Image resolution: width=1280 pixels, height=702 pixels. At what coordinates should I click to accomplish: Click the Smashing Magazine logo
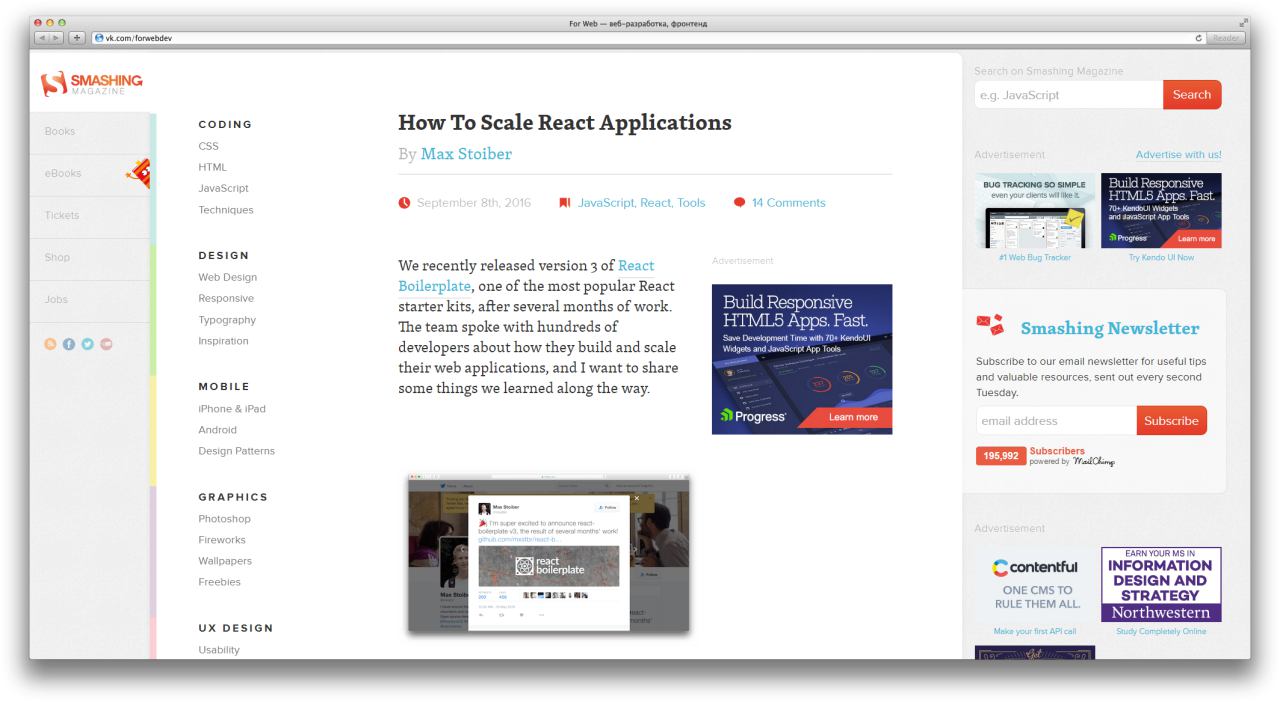point(92,83)
